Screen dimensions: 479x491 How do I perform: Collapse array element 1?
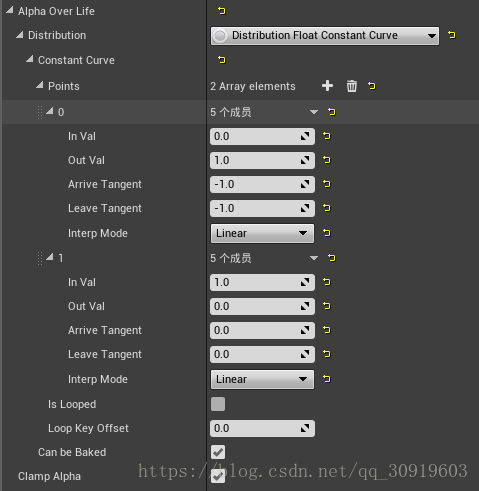(50, 257)
